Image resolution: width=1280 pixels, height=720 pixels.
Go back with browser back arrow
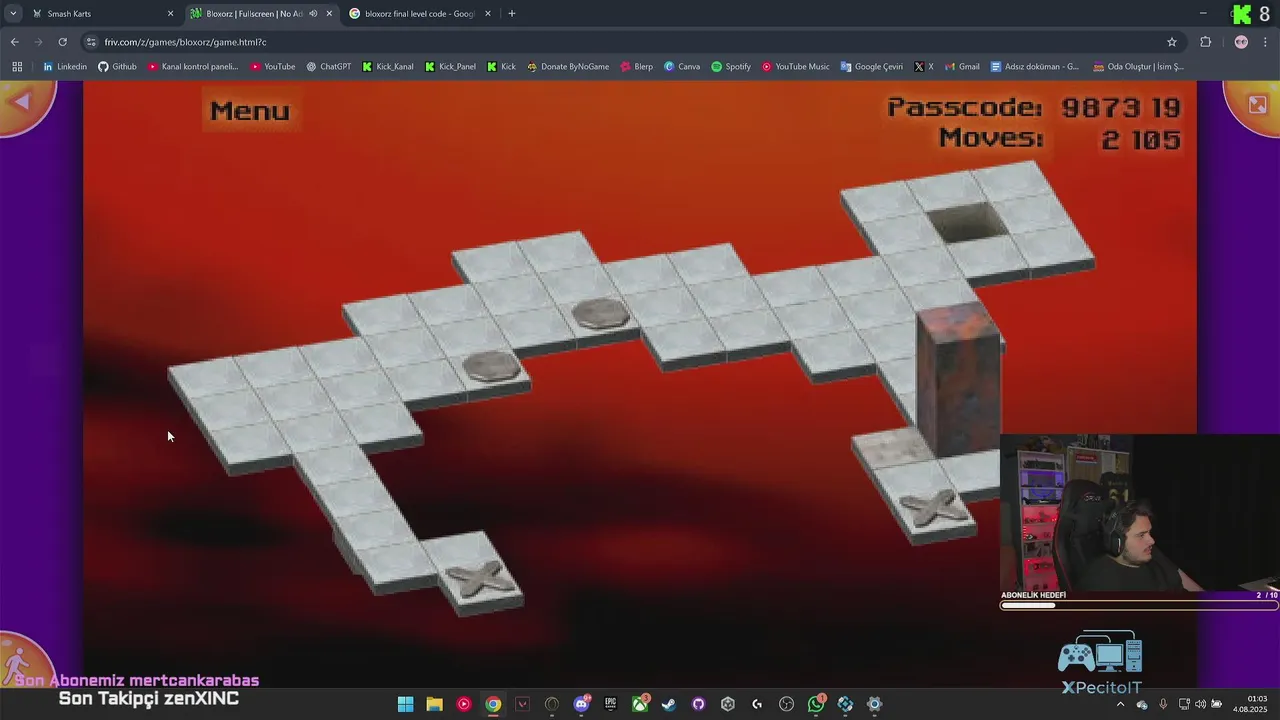[14, 42]
